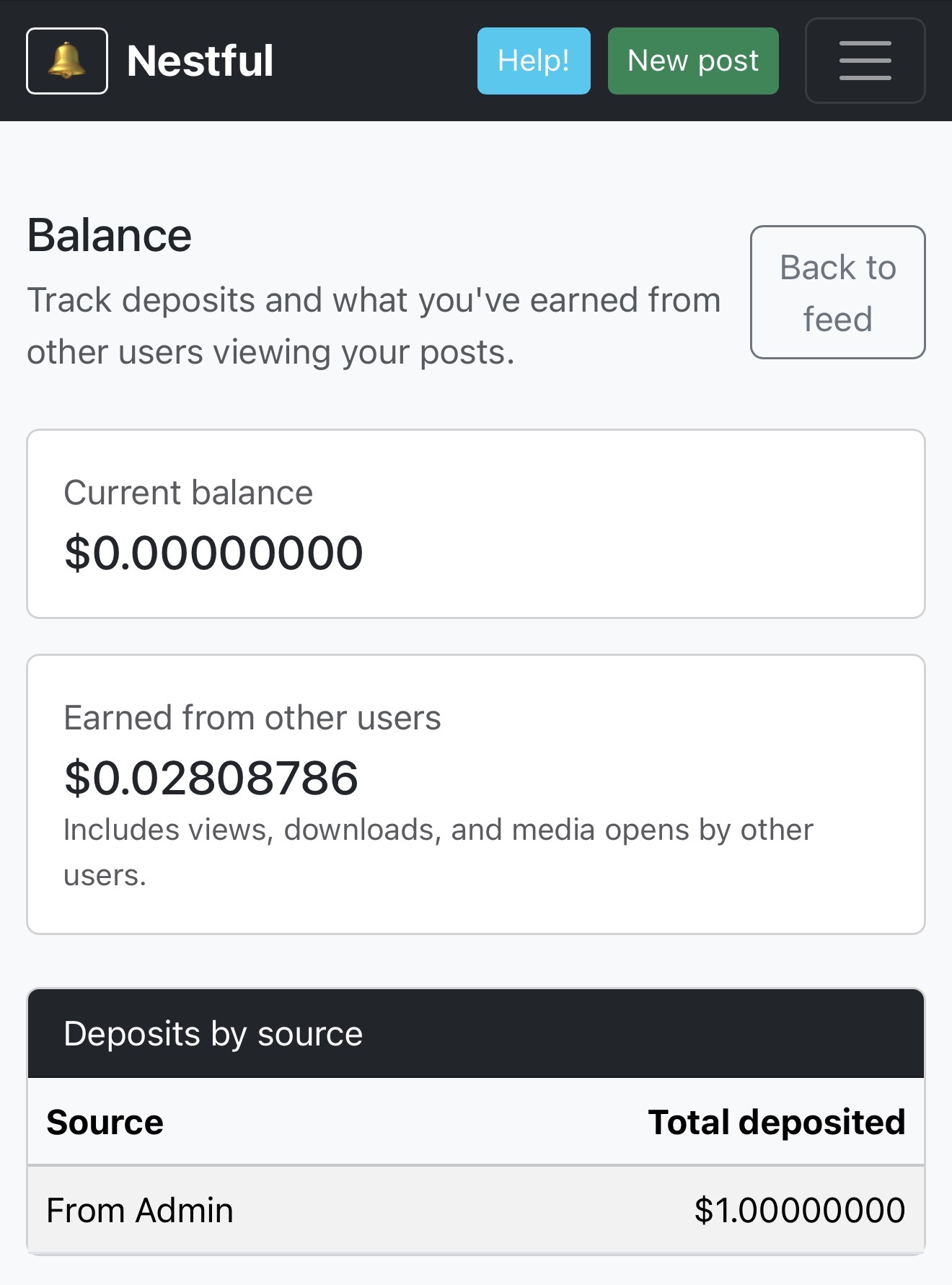952x1285 pixels.
Task: Select the $0.02808786 earned amount
Action: click(211, 779)
